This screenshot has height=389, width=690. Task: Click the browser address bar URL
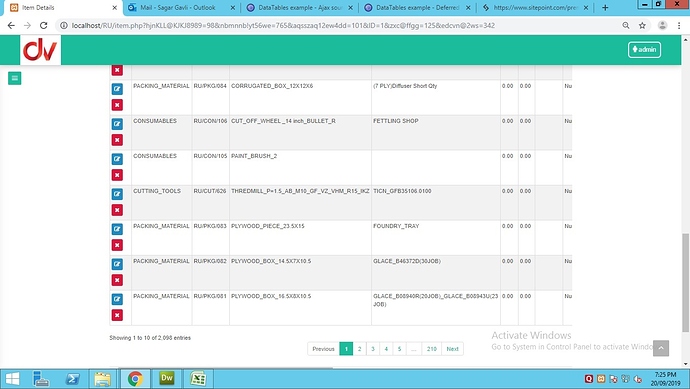pos(283,26)
